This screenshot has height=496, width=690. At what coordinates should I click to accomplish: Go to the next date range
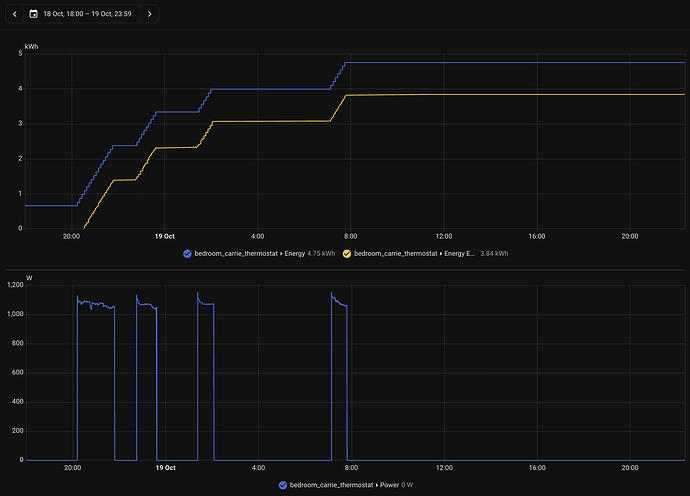(x=150, y=14)
